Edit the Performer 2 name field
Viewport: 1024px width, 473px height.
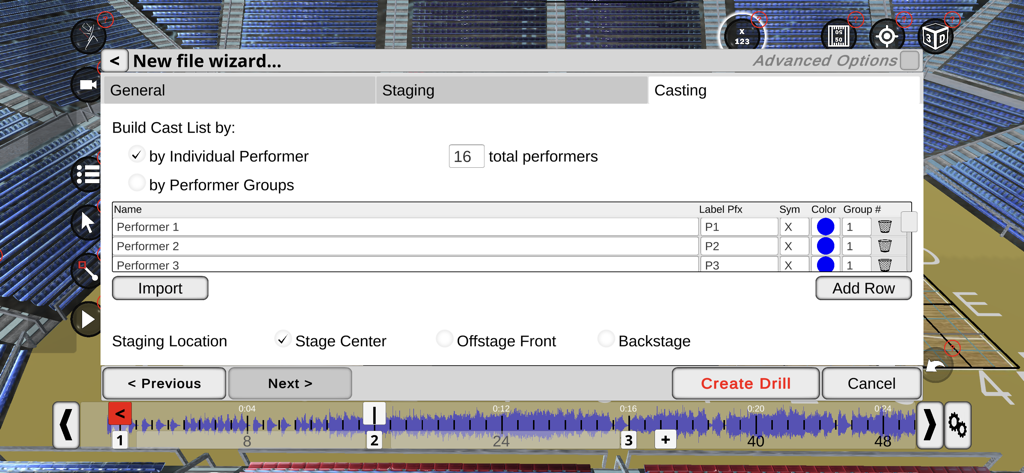(x=406, y=246)
